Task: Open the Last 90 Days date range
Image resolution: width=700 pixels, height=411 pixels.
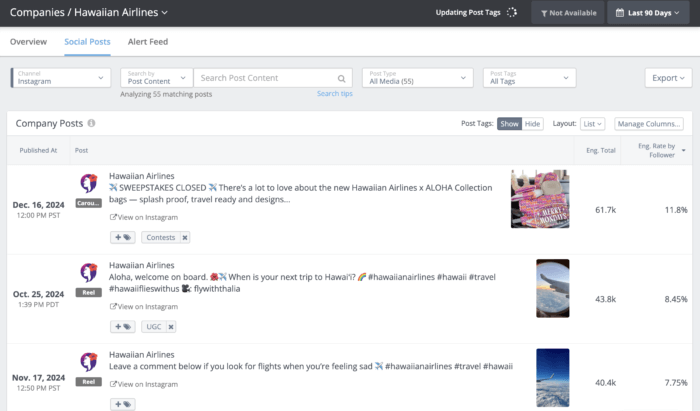Action: point(648,12)
